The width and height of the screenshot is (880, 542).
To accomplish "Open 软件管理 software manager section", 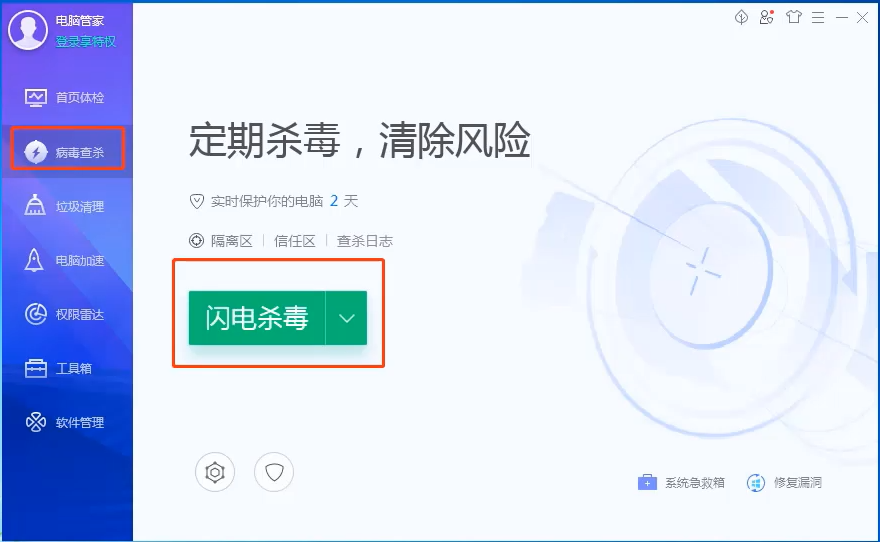I will tap(66, 422).
